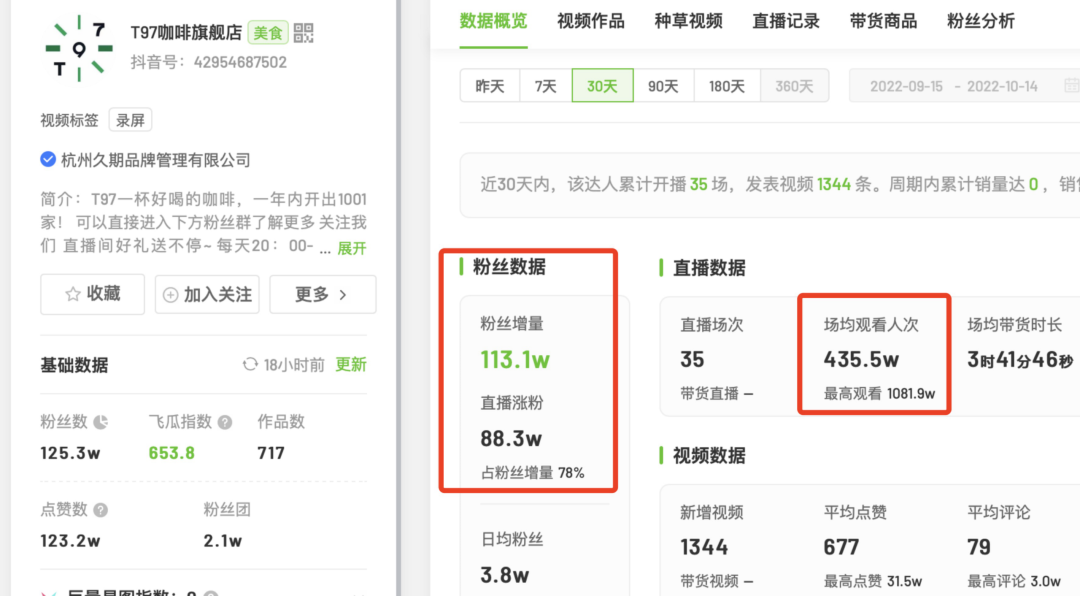This screenshot has width=1080, height=596.
Task: Open the QR code icon beside 美食 tag
Action: click(303, 32)
